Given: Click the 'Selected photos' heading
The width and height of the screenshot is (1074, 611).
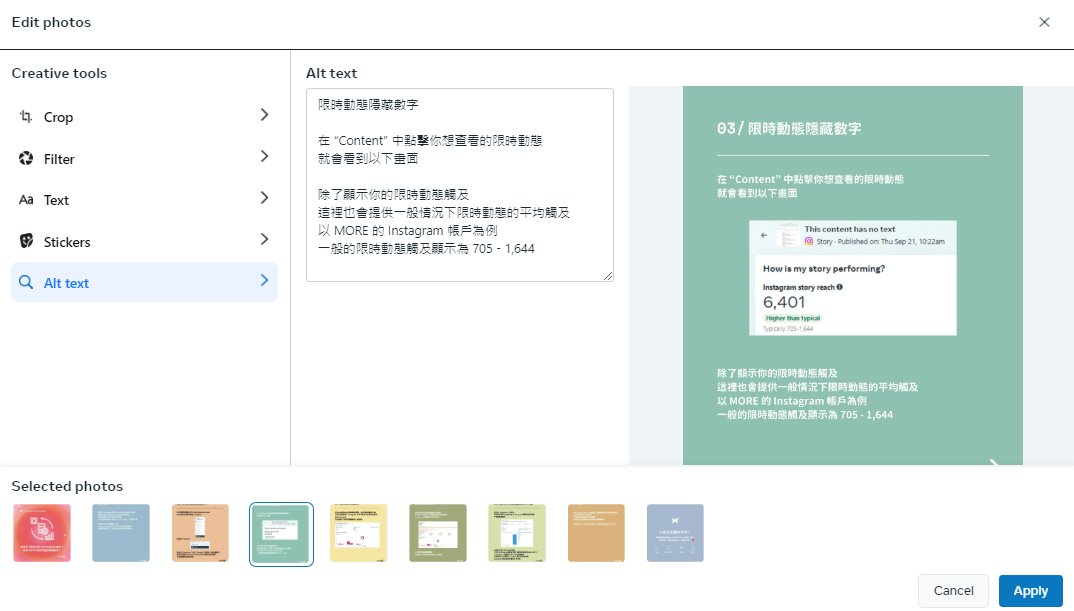Looking at the screenshot, I should [67, 486].
